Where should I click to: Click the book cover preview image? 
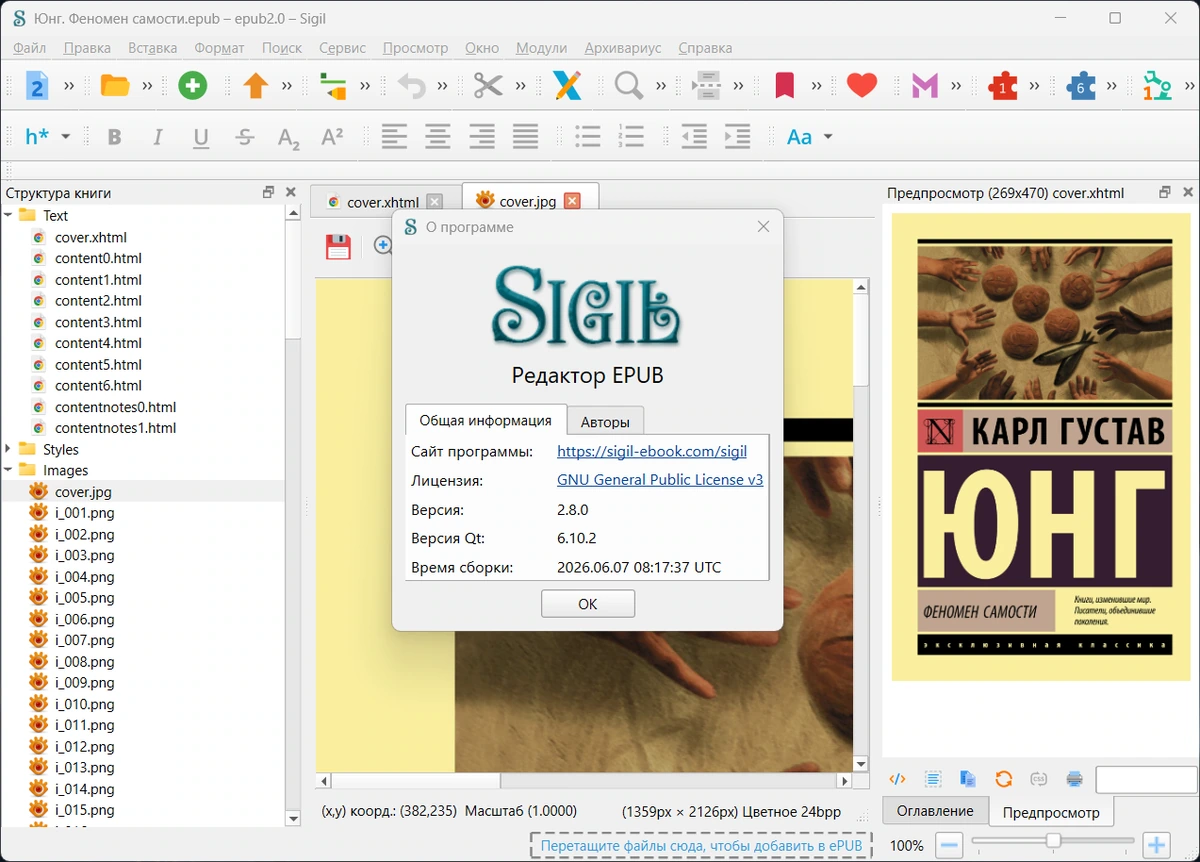(x=1042, y=446)
